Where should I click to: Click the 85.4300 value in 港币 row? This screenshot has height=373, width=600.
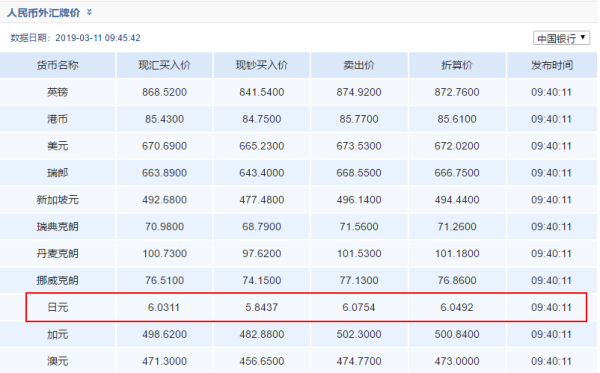[165, 119]
